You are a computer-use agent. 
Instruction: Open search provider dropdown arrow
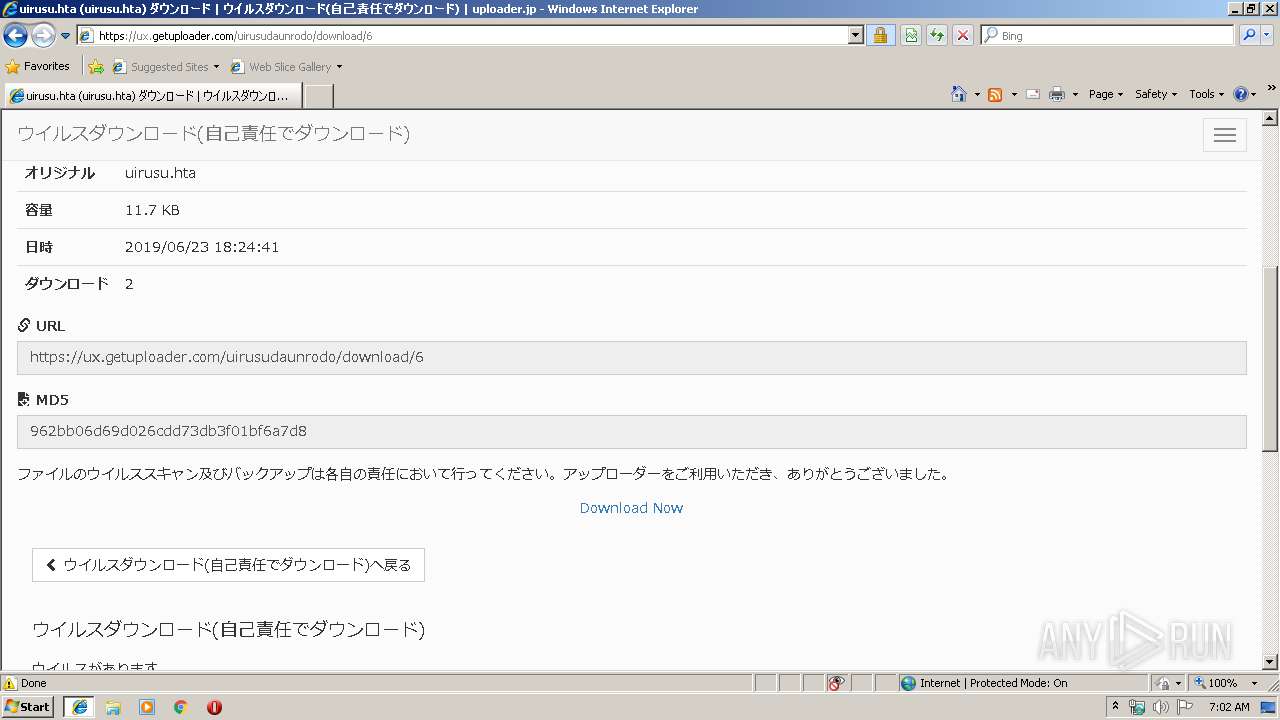[x=1267, y=36]
